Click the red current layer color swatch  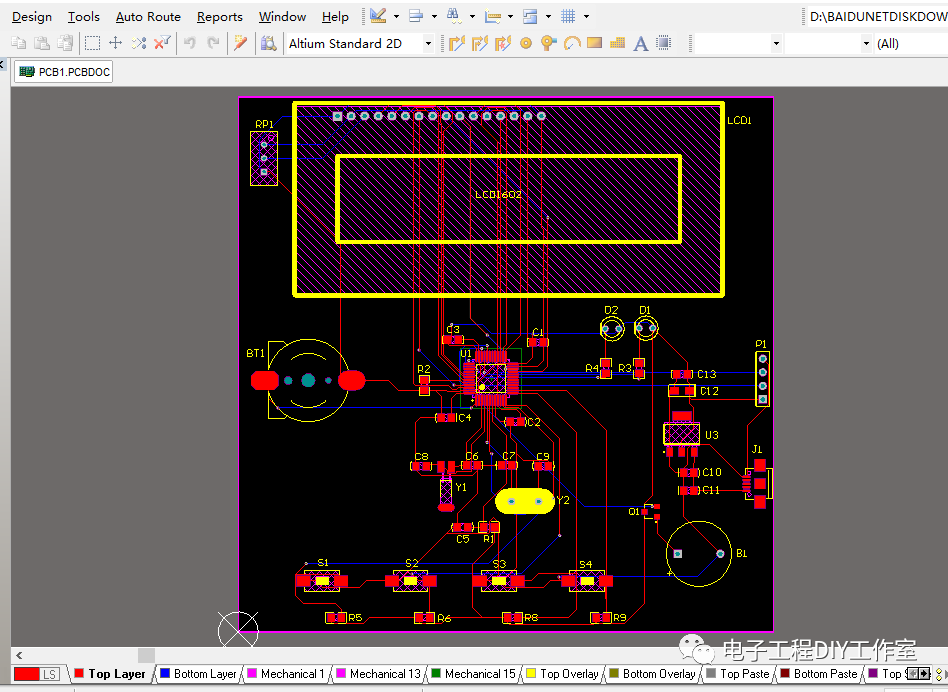click(x=27, y=674)
